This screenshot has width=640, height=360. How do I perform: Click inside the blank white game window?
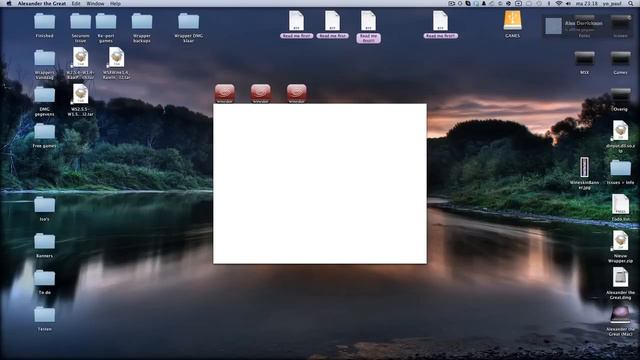coord(320,184)
